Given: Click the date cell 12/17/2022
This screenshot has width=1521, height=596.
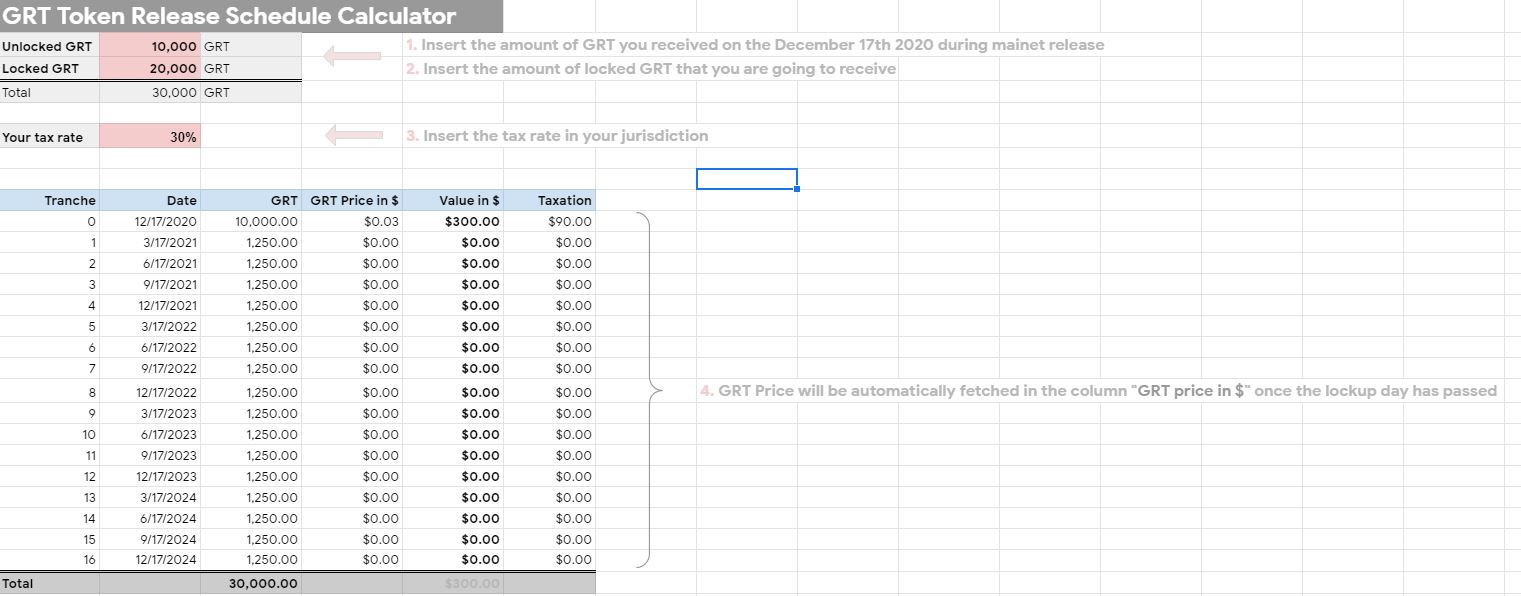Looking at the screenshot, I should 150,392.
